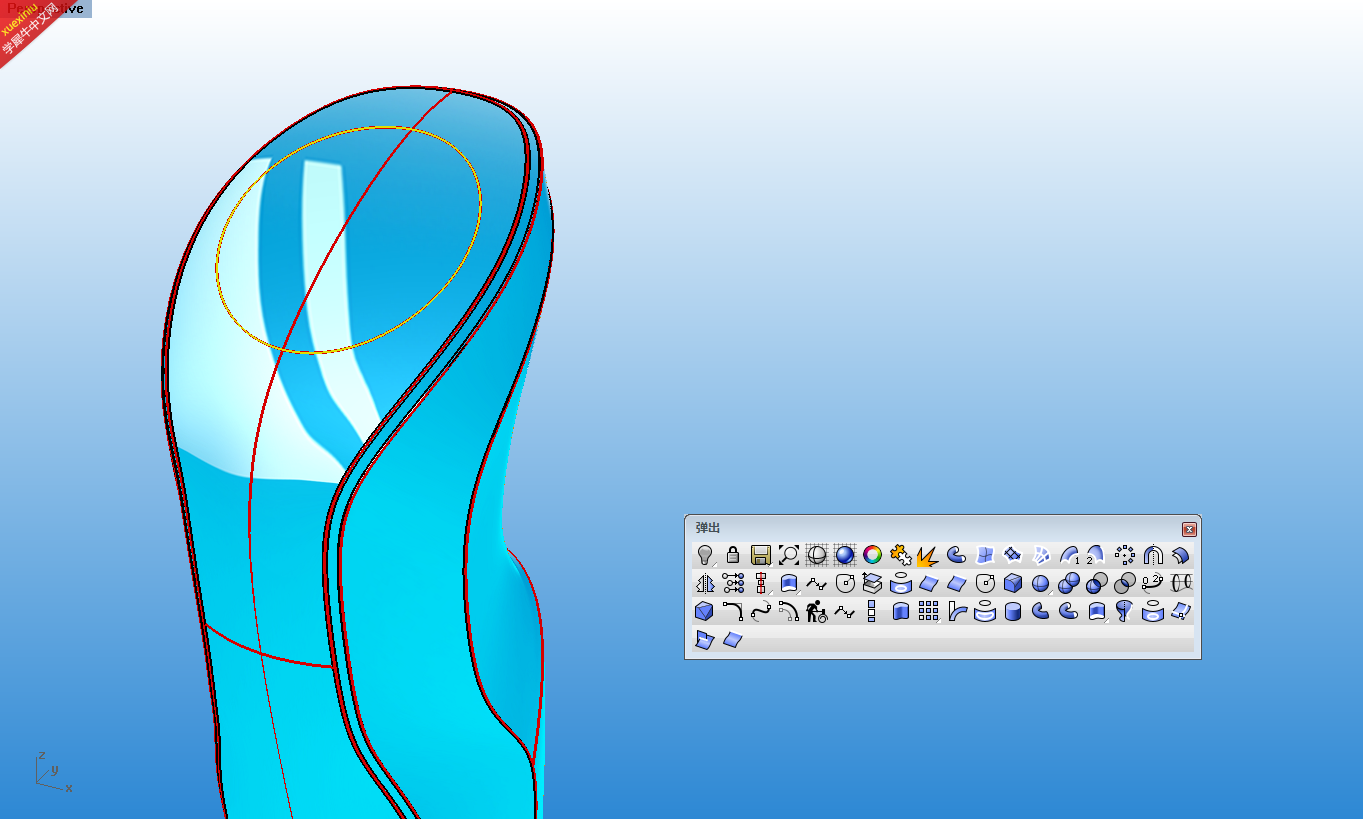Click the nodes and arrows align icon

click(733, 583)
